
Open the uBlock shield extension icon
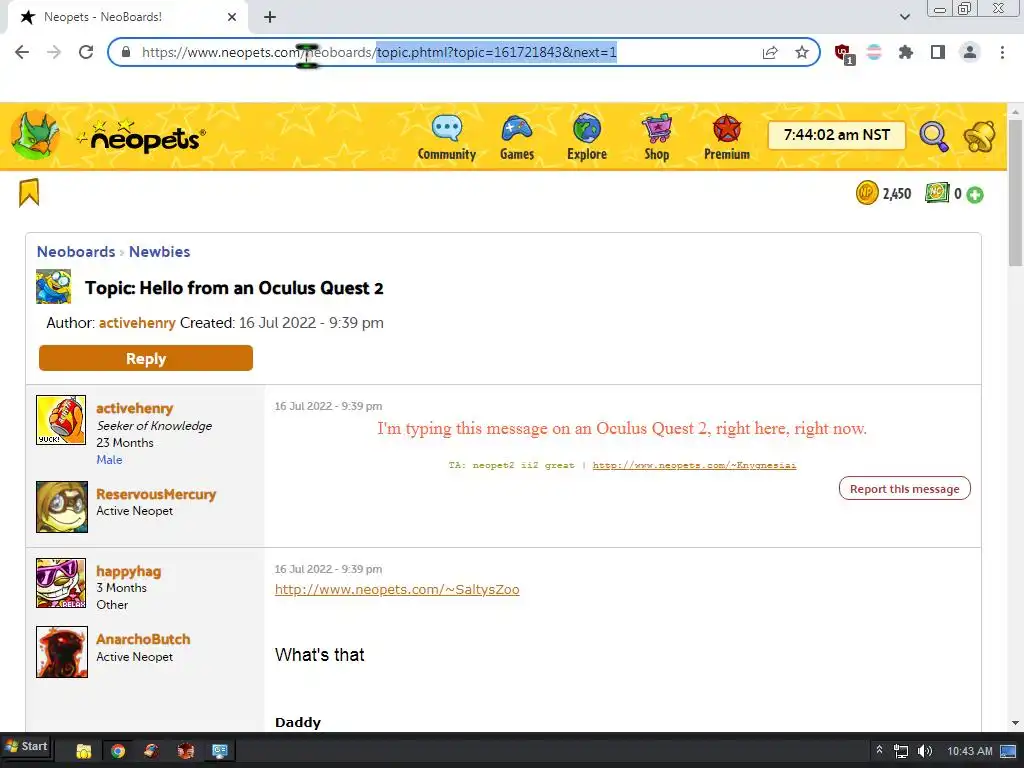click(844, 53)
